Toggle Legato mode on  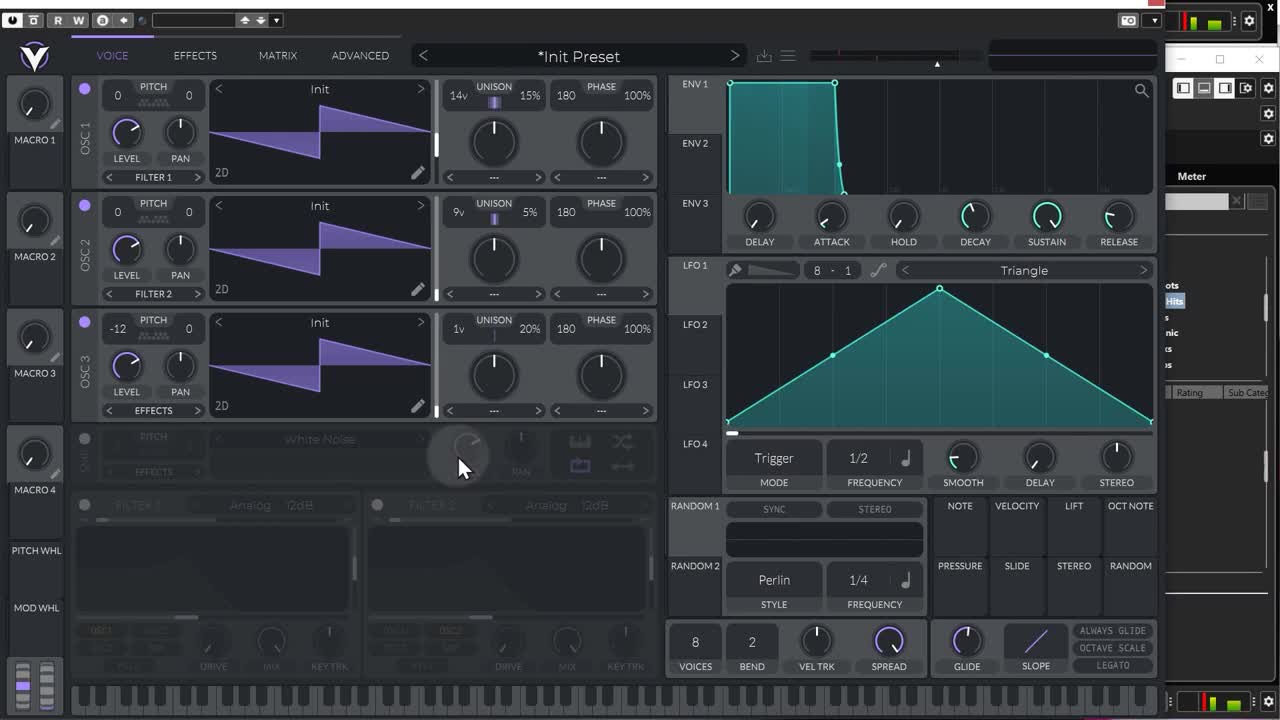click(1111, 665)
